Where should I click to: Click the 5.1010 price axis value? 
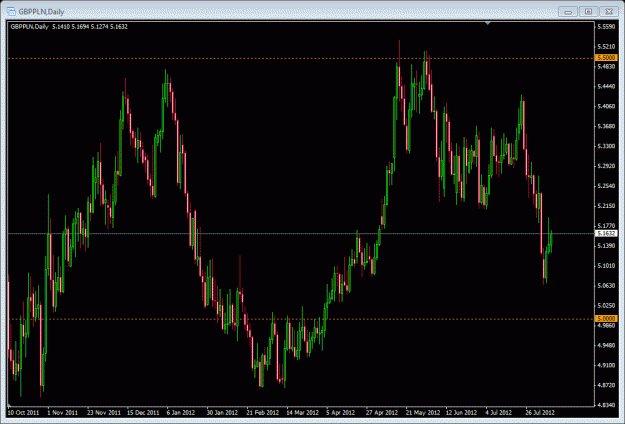click(606, 265)
